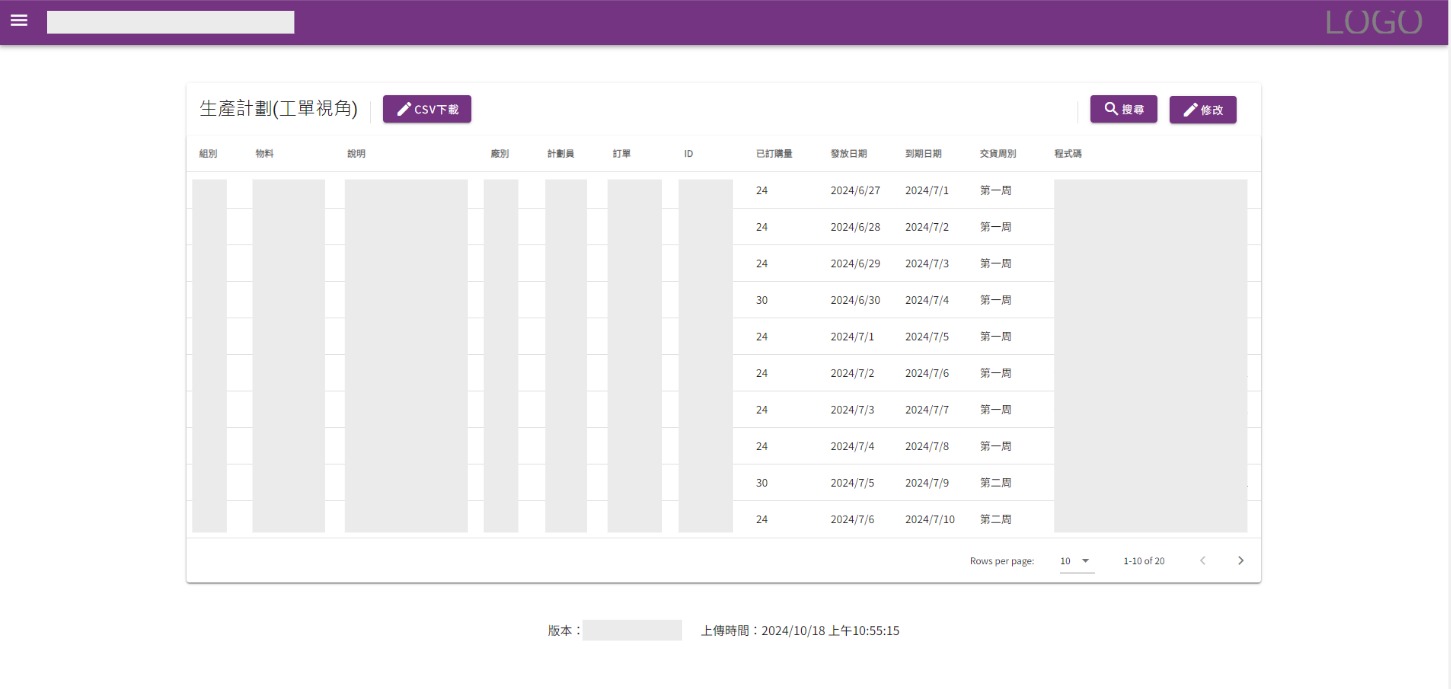Open the Rows per page dropdown
Image resolution: width=1451 pixels, height=689 pixels.
coord(1076,561)
